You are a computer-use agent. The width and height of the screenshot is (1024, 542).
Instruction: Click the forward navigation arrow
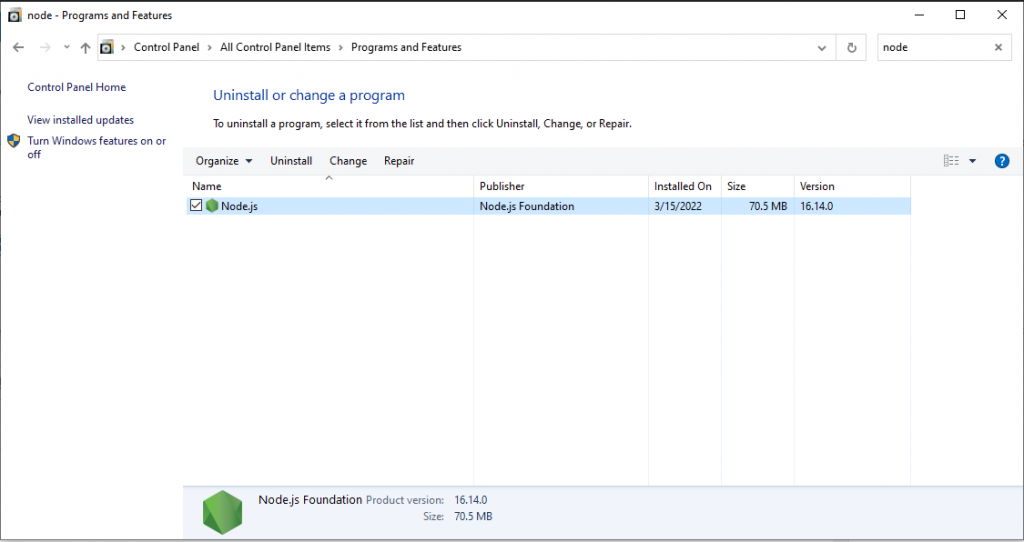pyautogui.click(x=45, y=48)
